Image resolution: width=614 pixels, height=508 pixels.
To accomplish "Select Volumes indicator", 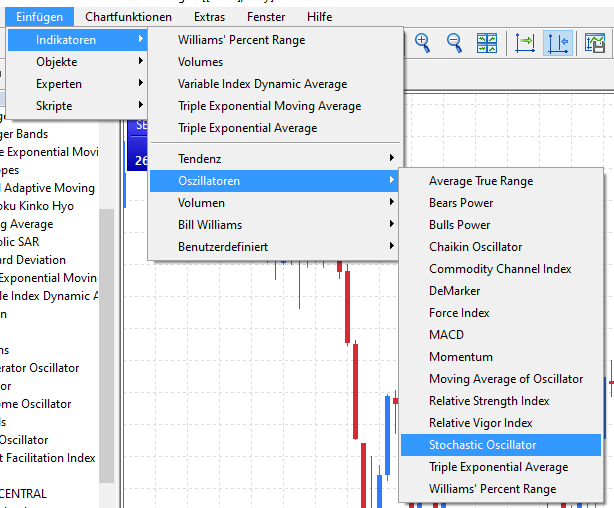I will tap(275, 62).
